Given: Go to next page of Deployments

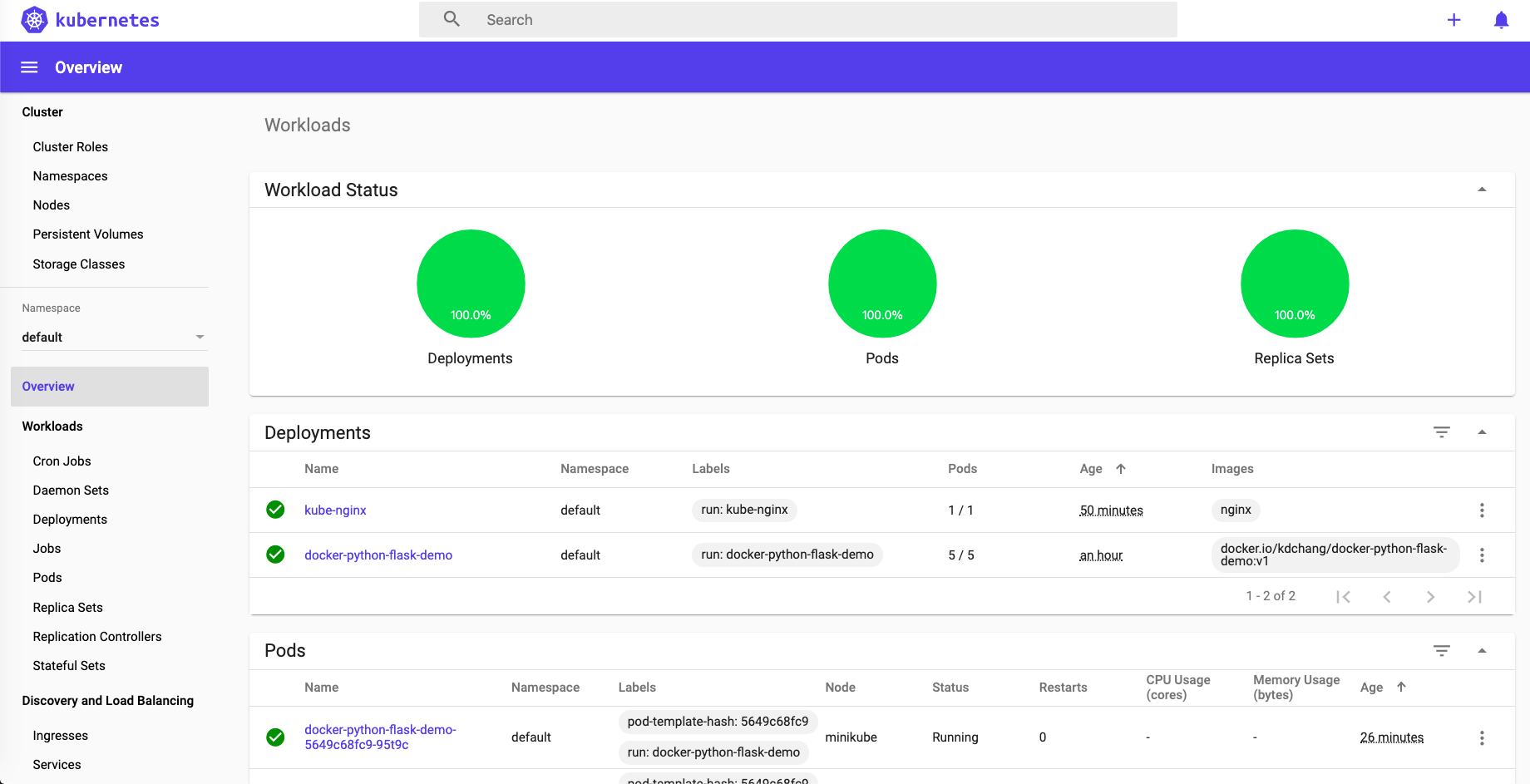Looking at the screenshot, I should point(1430,597).
